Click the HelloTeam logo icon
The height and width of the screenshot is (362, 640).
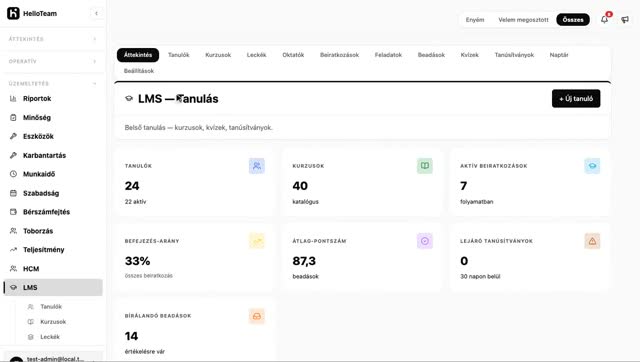[x=13, y=13]
